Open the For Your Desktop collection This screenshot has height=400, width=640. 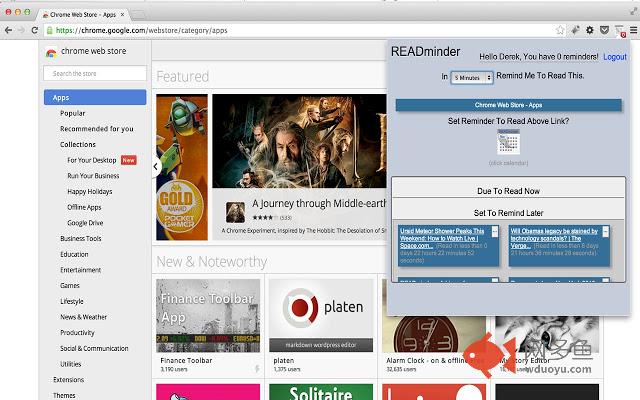[92, 160]
